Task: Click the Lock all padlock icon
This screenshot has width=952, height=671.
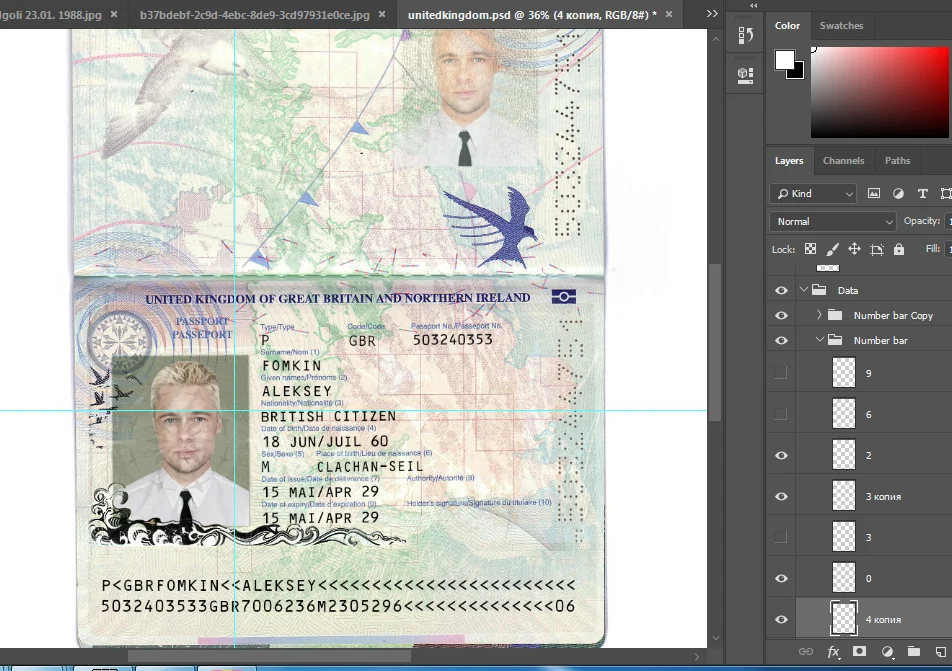Action: (x=899, y=249)
